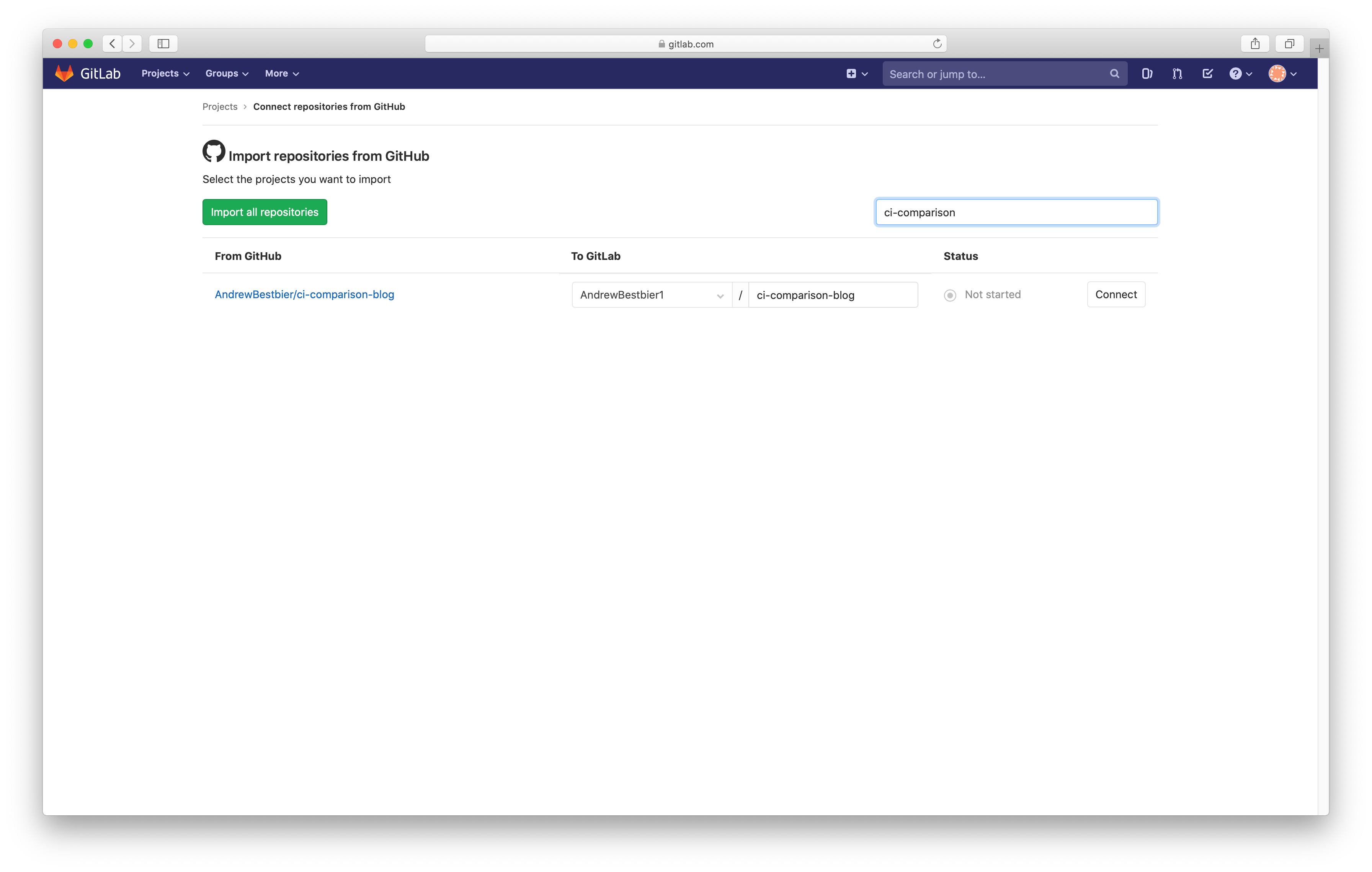Viewport: 1372px width, 872px height.
Task: Connect the ci-comparison-blog repository
Action: point(1116,294)
